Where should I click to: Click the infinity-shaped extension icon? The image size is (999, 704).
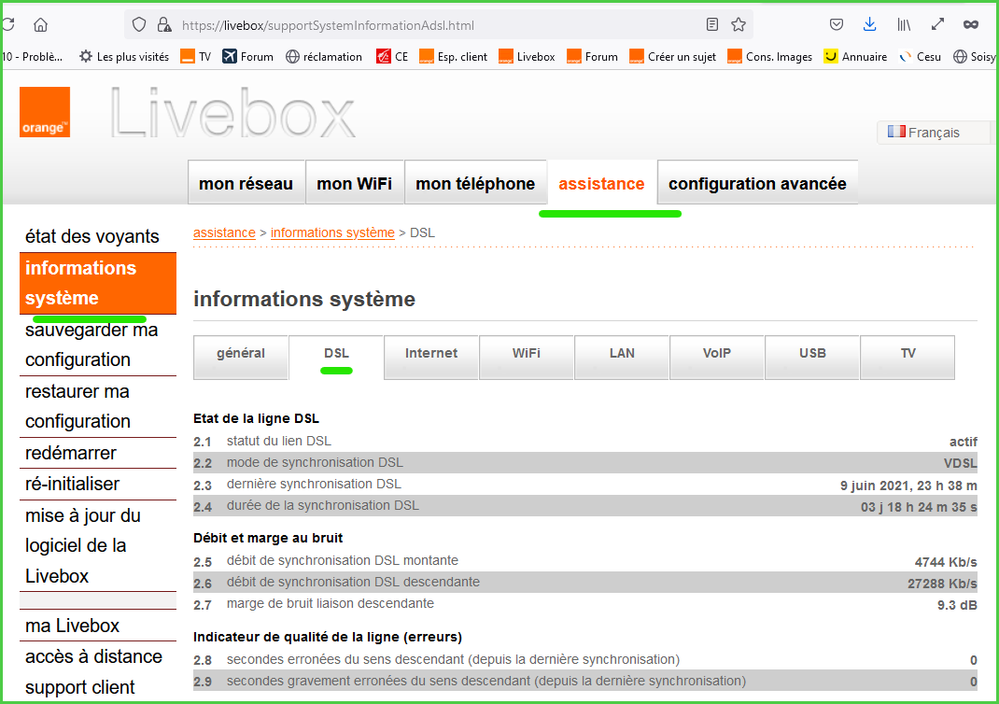click(971, 25)
